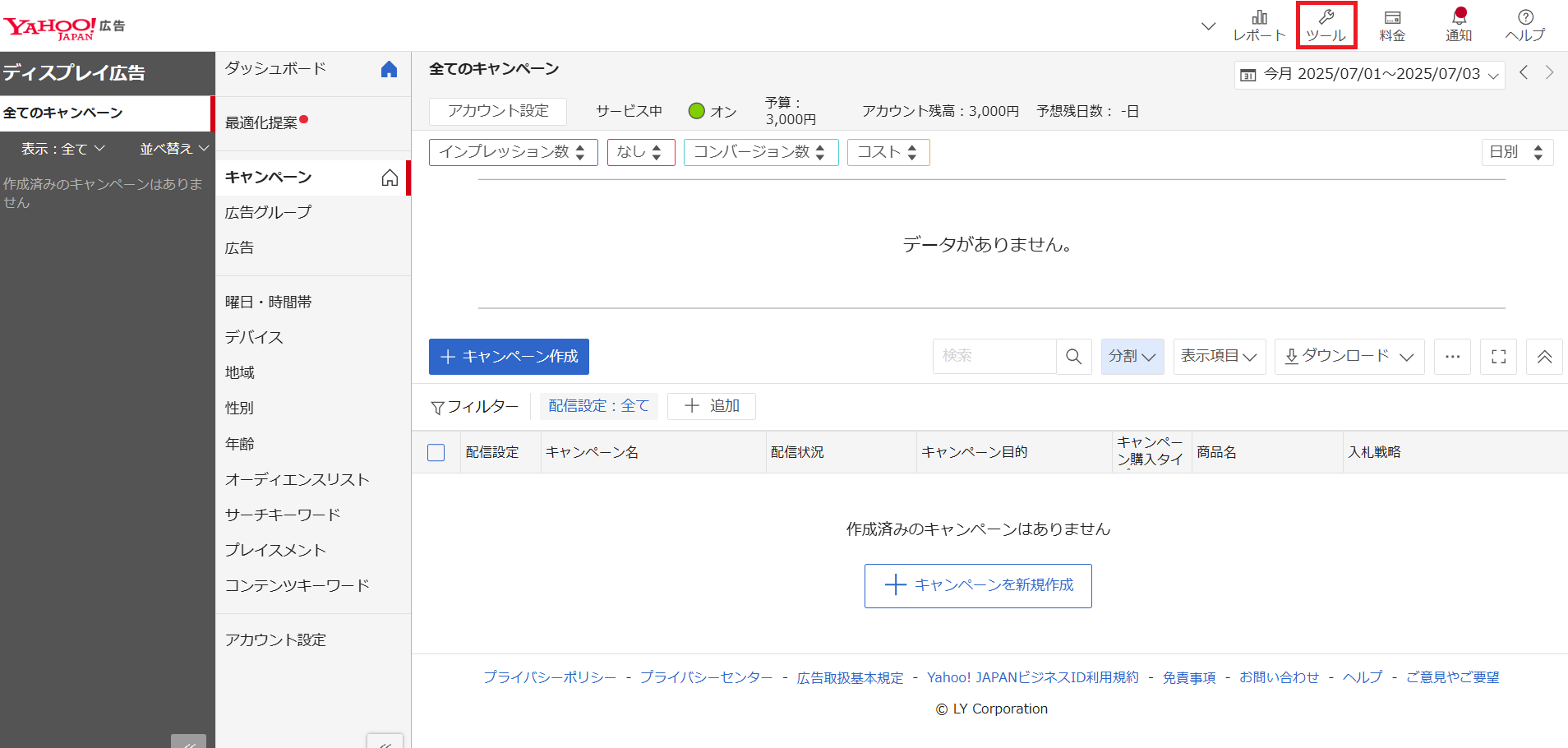Click the フィルター funnel icon
This screenshot has width=1568, height=748.
click(437, 408)
